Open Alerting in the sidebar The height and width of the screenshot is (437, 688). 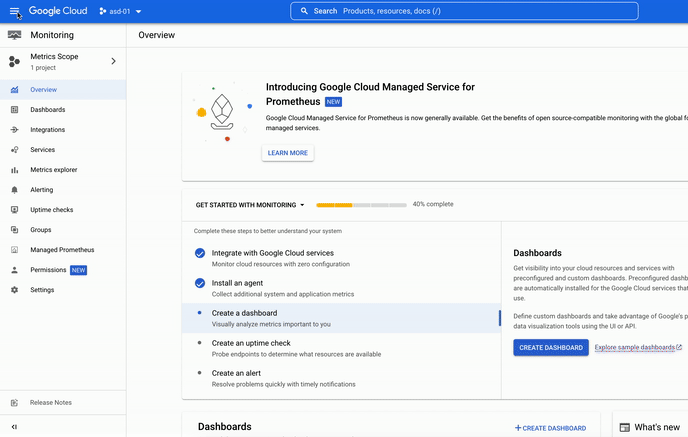63,190
